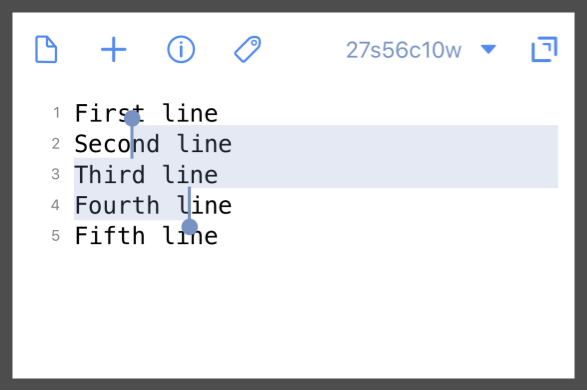Click line number 4
Image resolution: width=587 pixels, height=391 pixels.
point(55,205)
